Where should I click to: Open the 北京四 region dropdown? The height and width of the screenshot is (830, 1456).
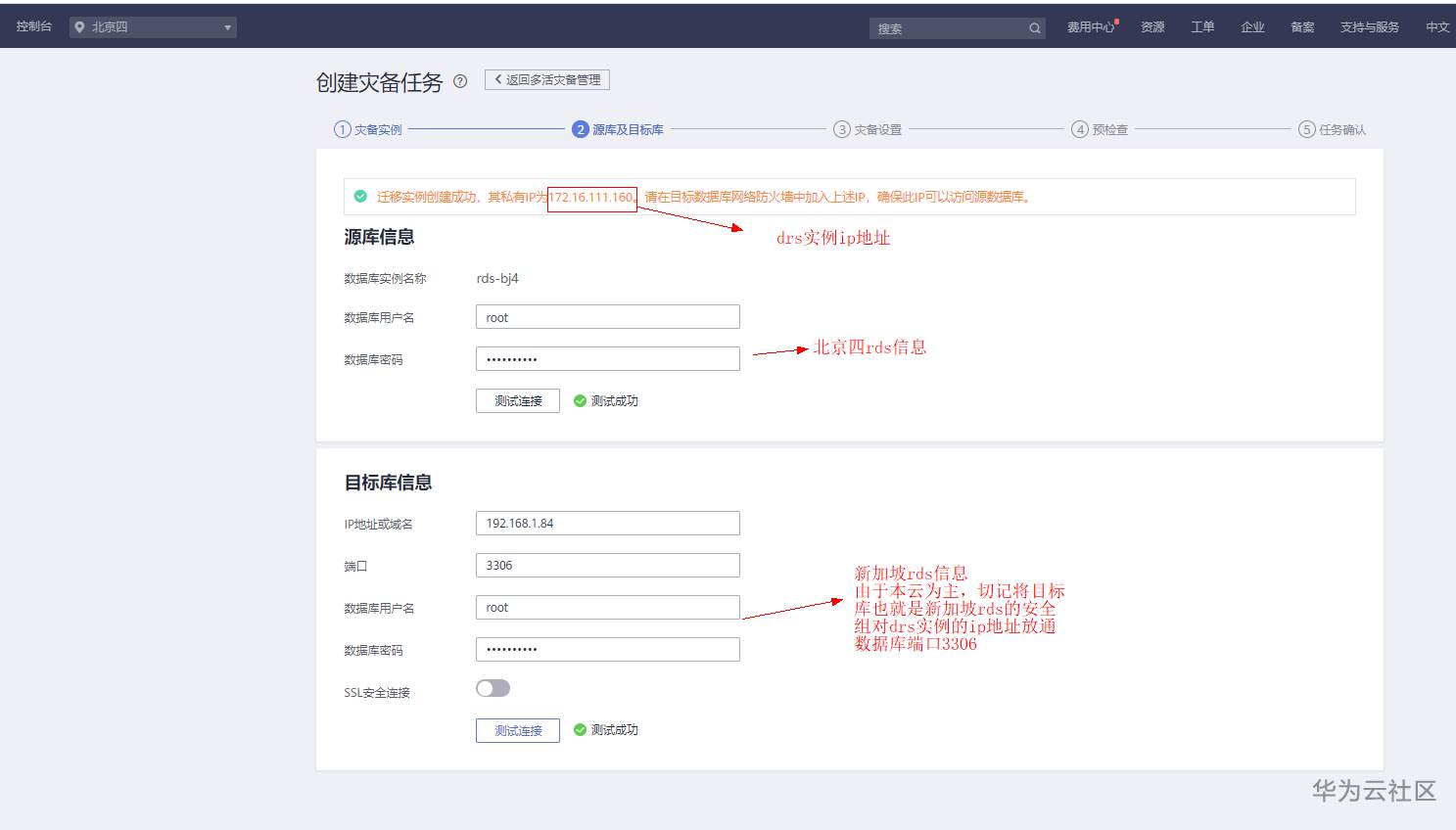point(153,27)
